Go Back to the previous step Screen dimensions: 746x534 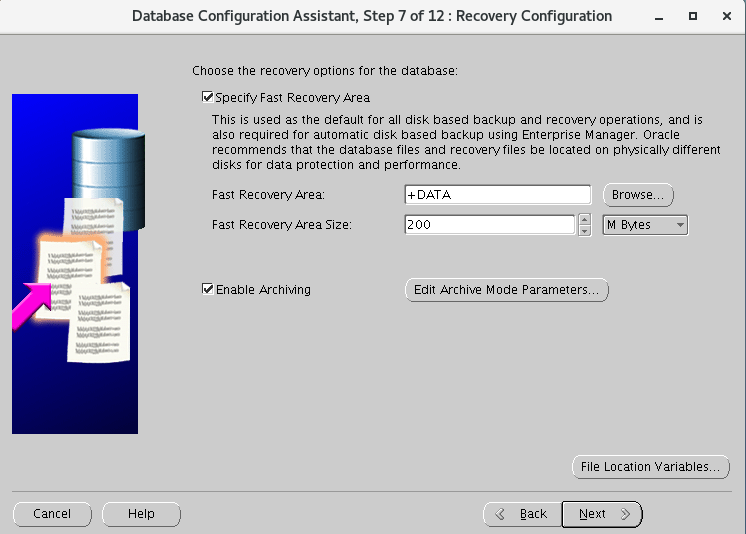522,514
